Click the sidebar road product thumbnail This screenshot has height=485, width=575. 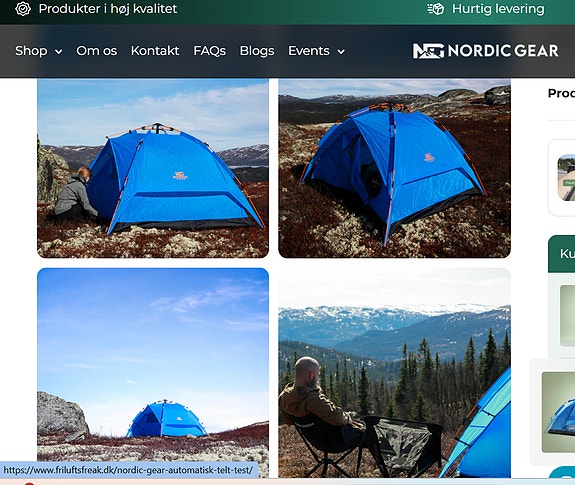pyautogui.click(x=566, y=177)
